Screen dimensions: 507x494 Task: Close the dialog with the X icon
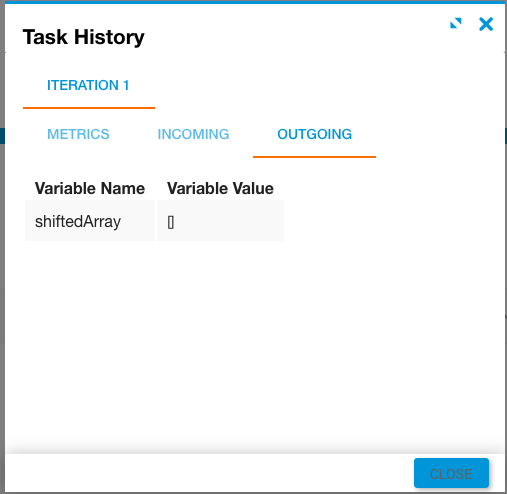tap(486, 24)
